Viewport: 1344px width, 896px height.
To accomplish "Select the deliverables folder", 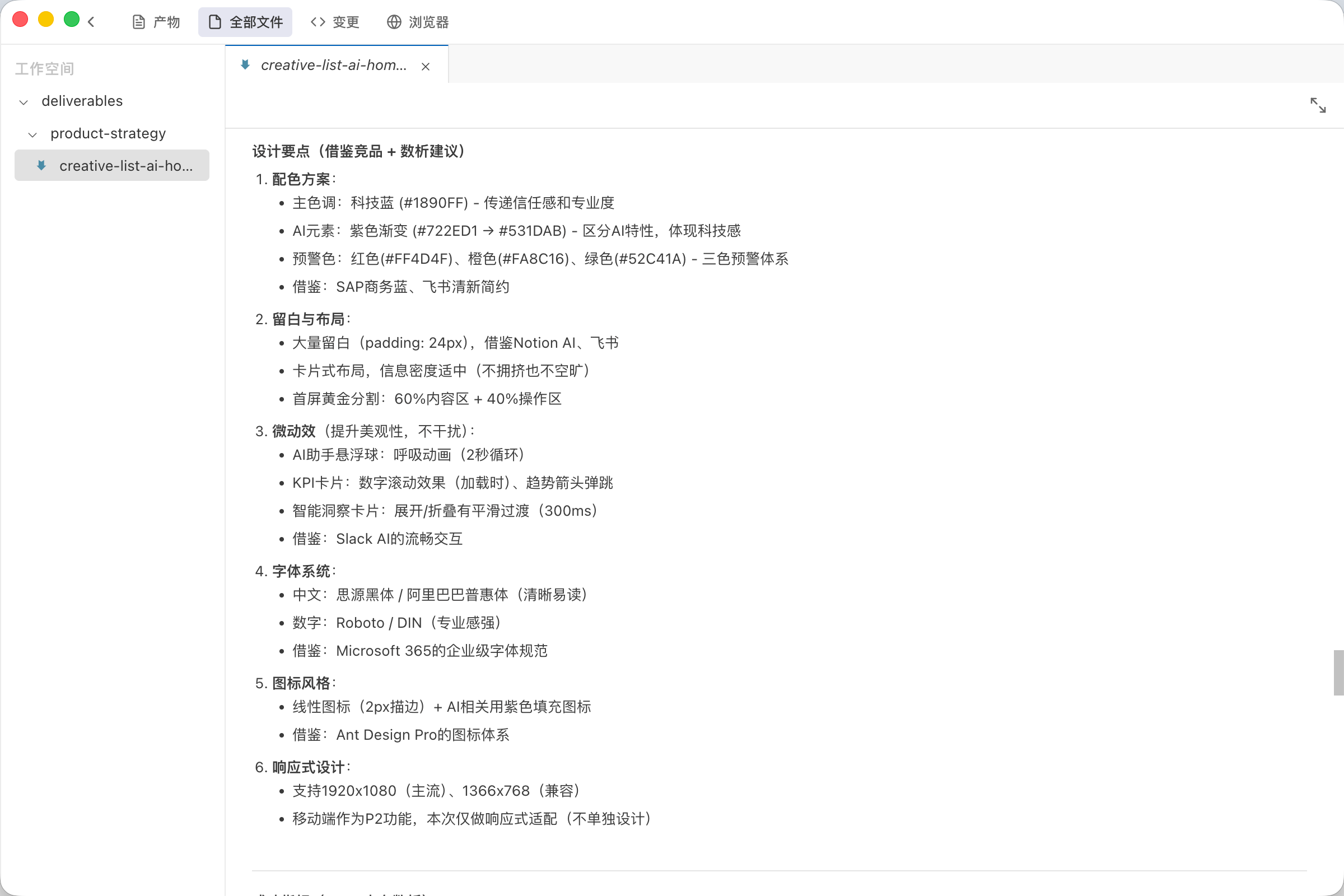I will (x=82, y=101).
